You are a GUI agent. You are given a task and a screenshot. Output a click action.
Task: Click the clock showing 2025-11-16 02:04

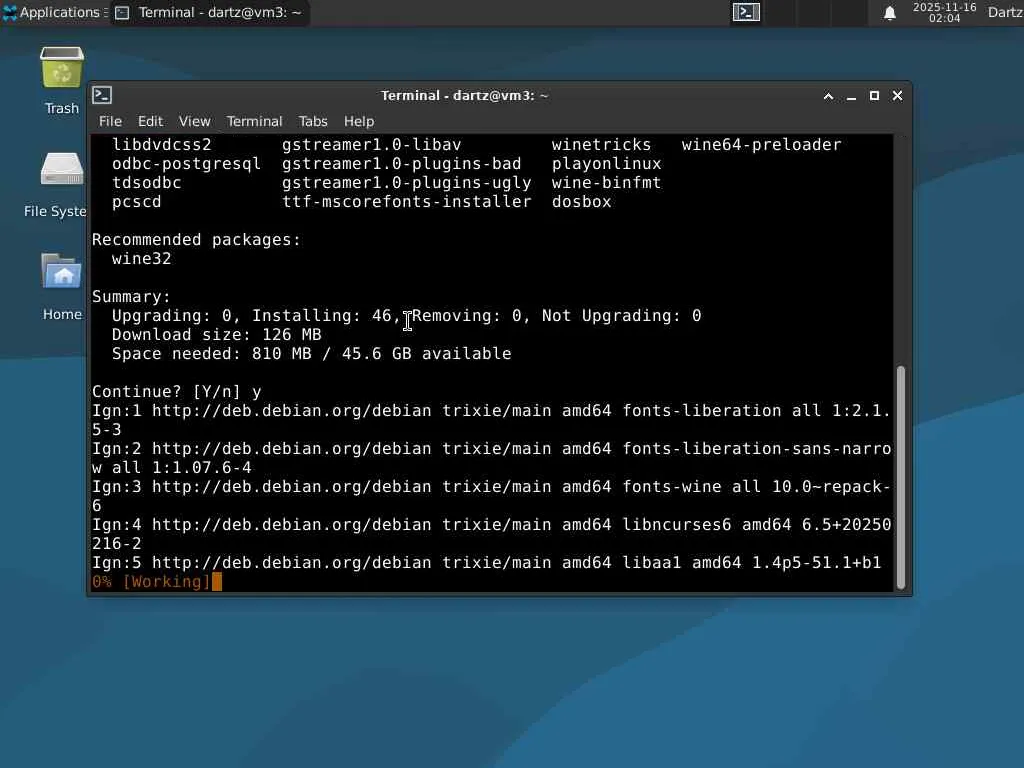coord(944,12)
